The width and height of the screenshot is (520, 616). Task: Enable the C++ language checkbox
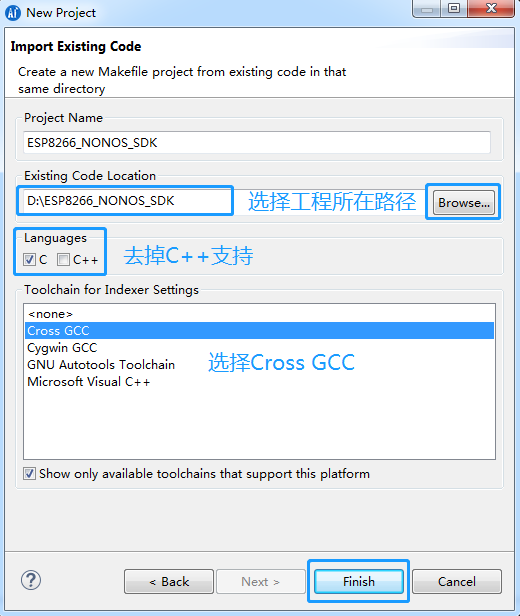(x=63, y=260)
